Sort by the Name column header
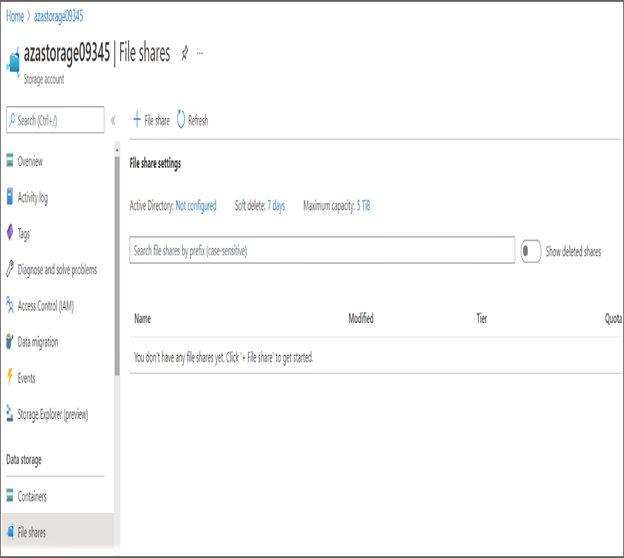The height and width of the screenshot is (558, 624). click(x=142, y=318)
